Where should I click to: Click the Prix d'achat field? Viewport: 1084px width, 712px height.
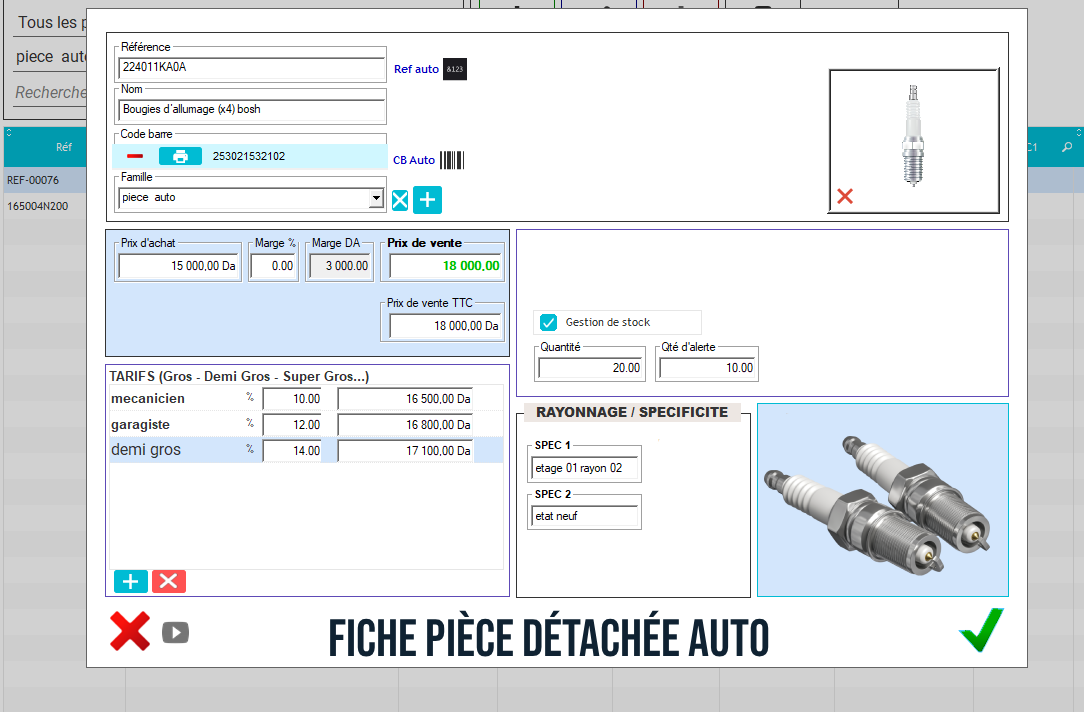click(x=178, y=266)
